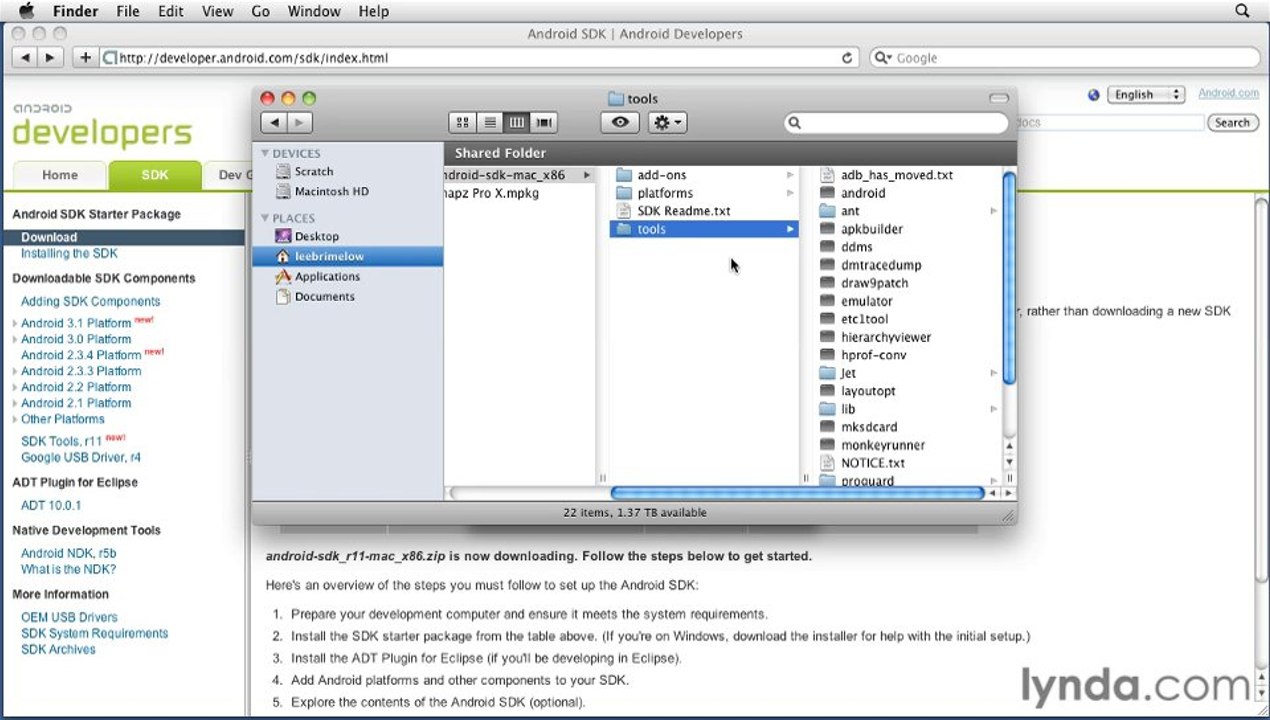1270x720 pixels.
Task: Click the Finder search field
Action: (x=896, y=122)
